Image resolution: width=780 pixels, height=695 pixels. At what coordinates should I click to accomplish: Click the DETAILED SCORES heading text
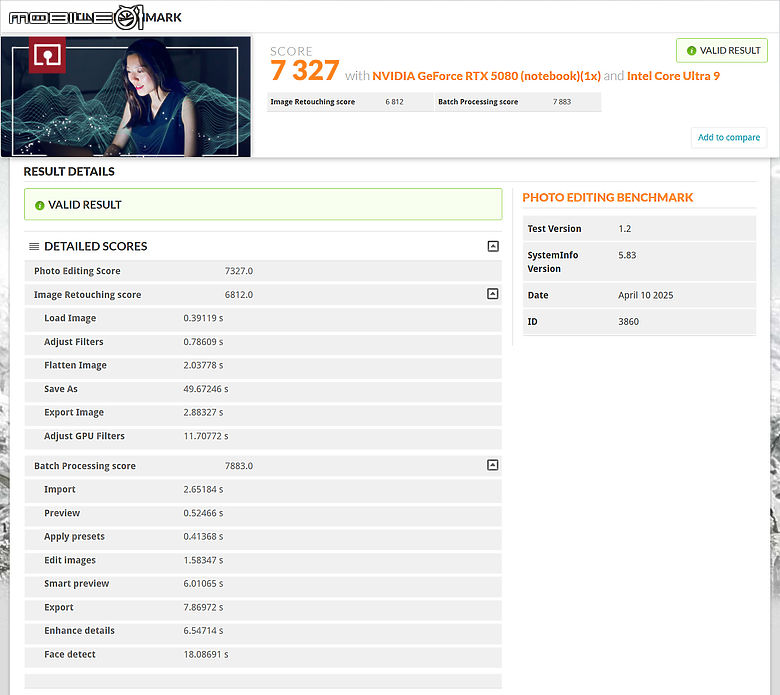[x=96, y=246]
